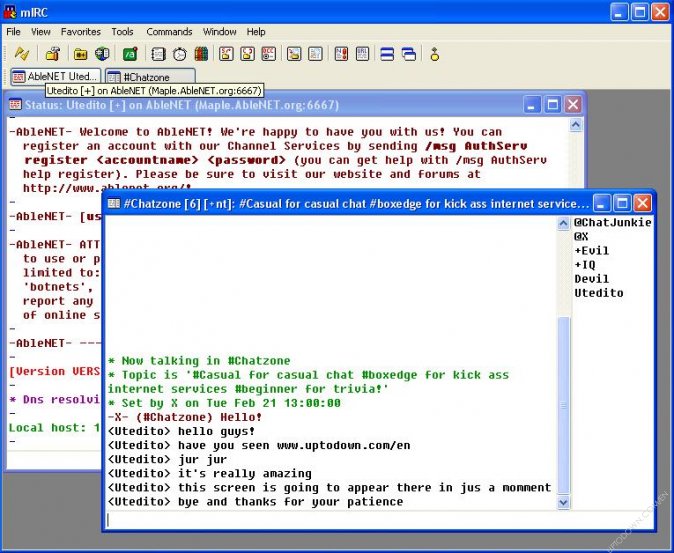Click the 'this screen is going to appear' message
Viewport: 674px width, 553px height.
tap(329, 487)
